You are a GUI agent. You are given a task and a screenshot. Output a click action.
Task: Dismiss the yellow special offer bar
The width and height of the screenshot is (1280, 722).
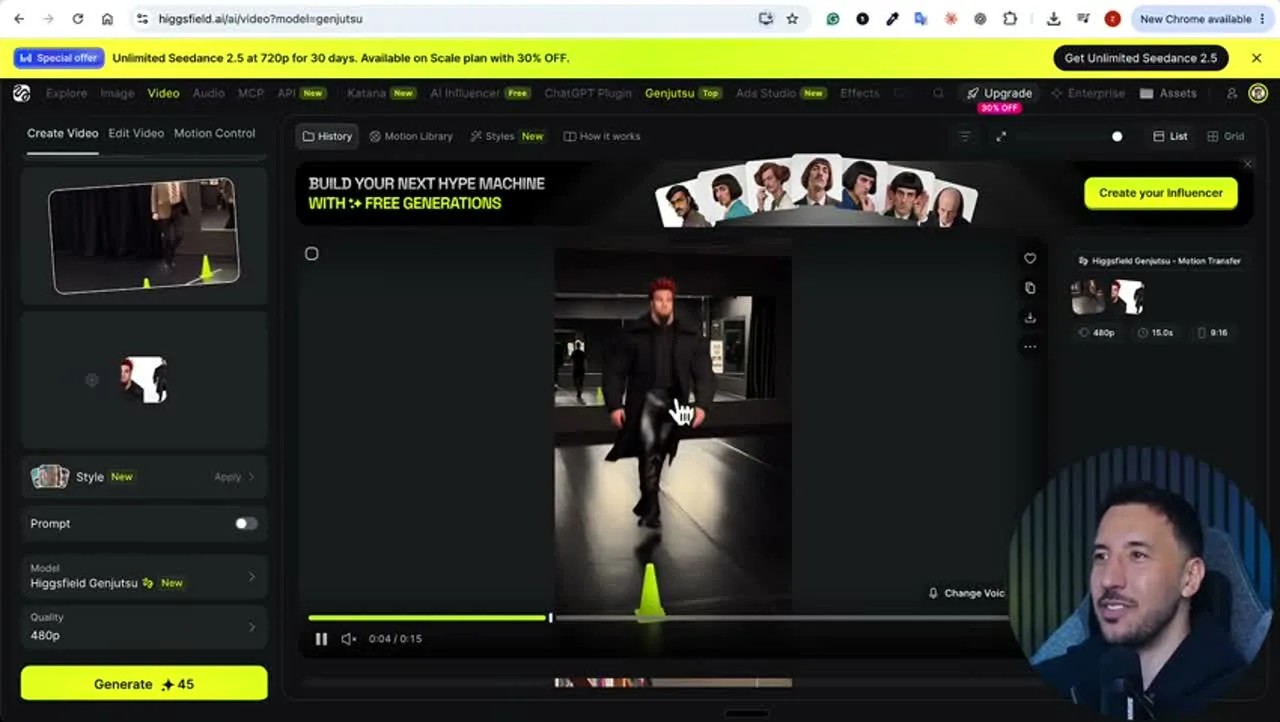pos(1257,58)
